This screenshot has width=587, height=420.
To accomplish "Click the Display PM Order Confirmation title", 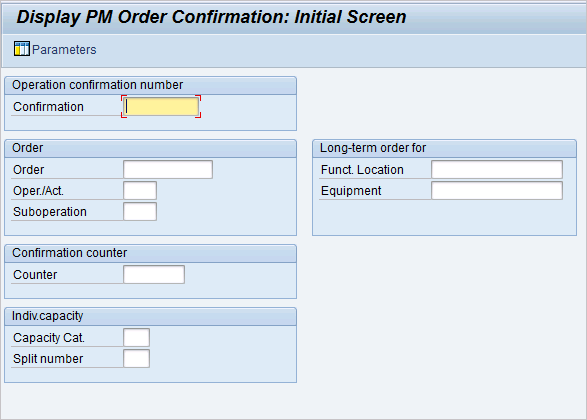I will click(x=212, y=17).
